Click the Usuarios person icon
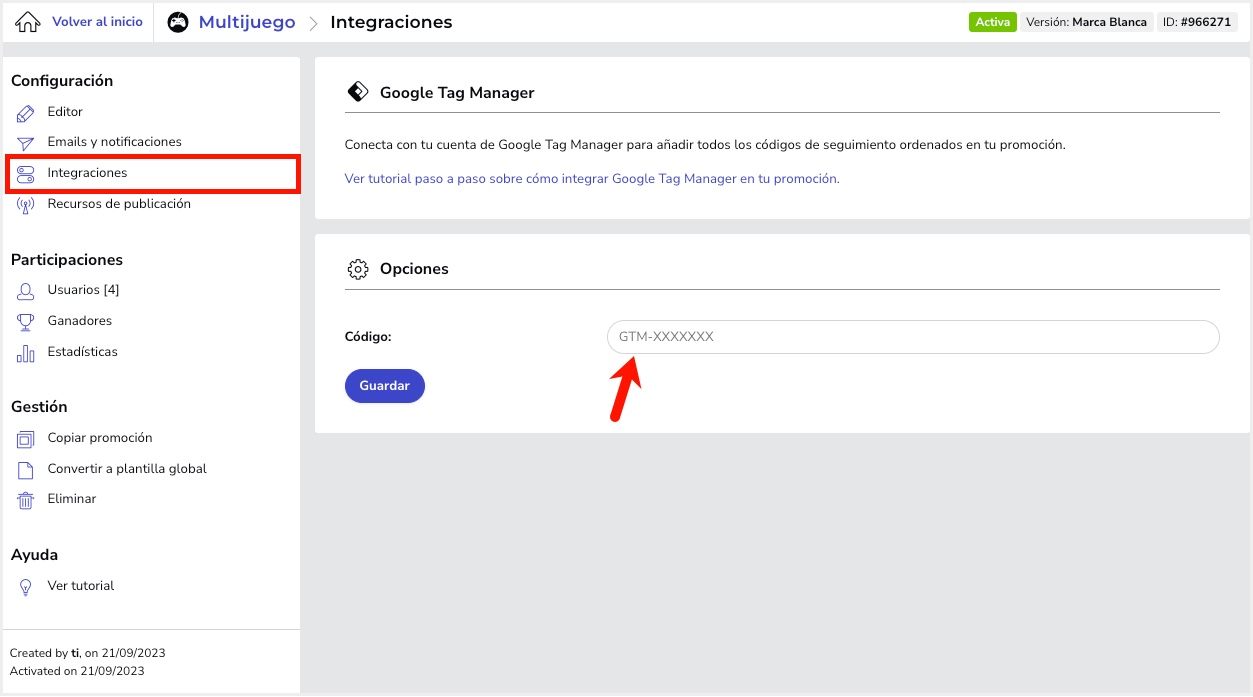1253x697 pixels. 26,291
